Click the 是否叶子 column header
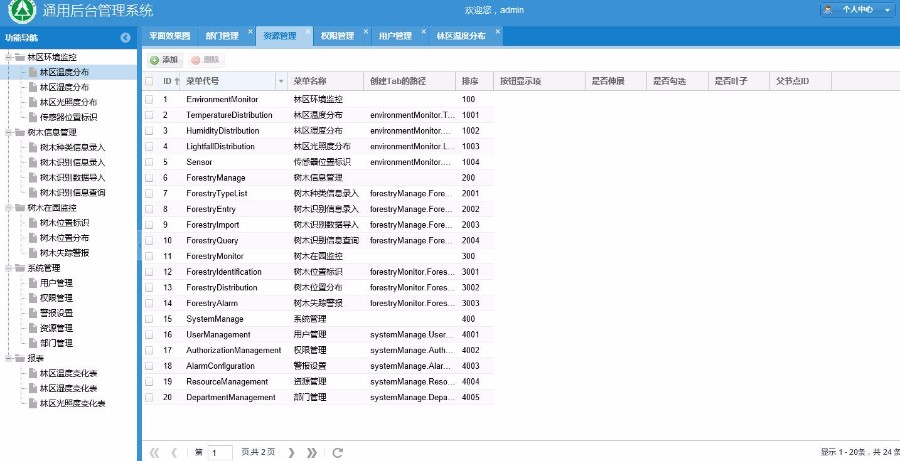 739,82
